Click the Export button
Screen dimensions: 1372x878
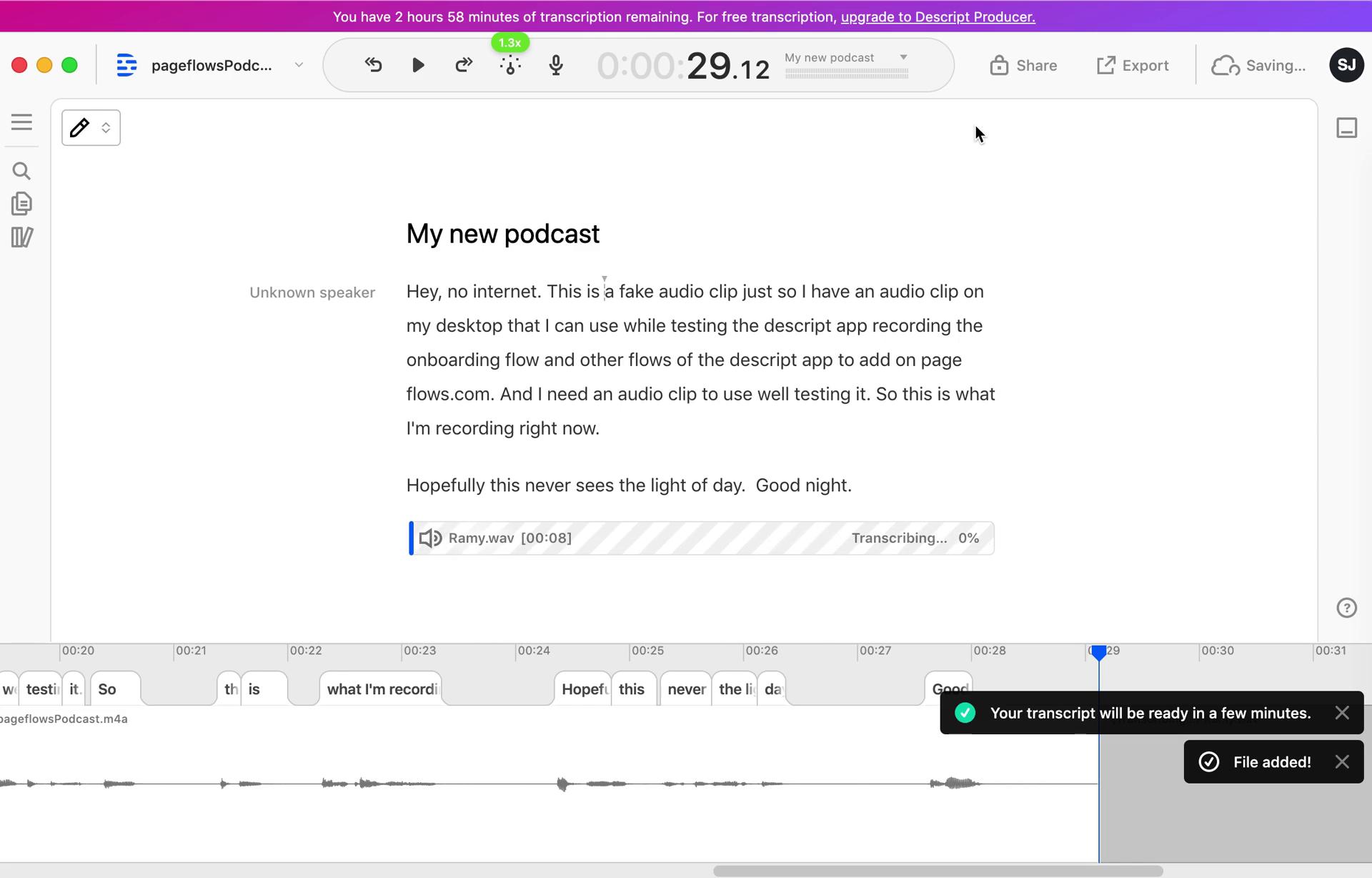tap(1133, 66)
